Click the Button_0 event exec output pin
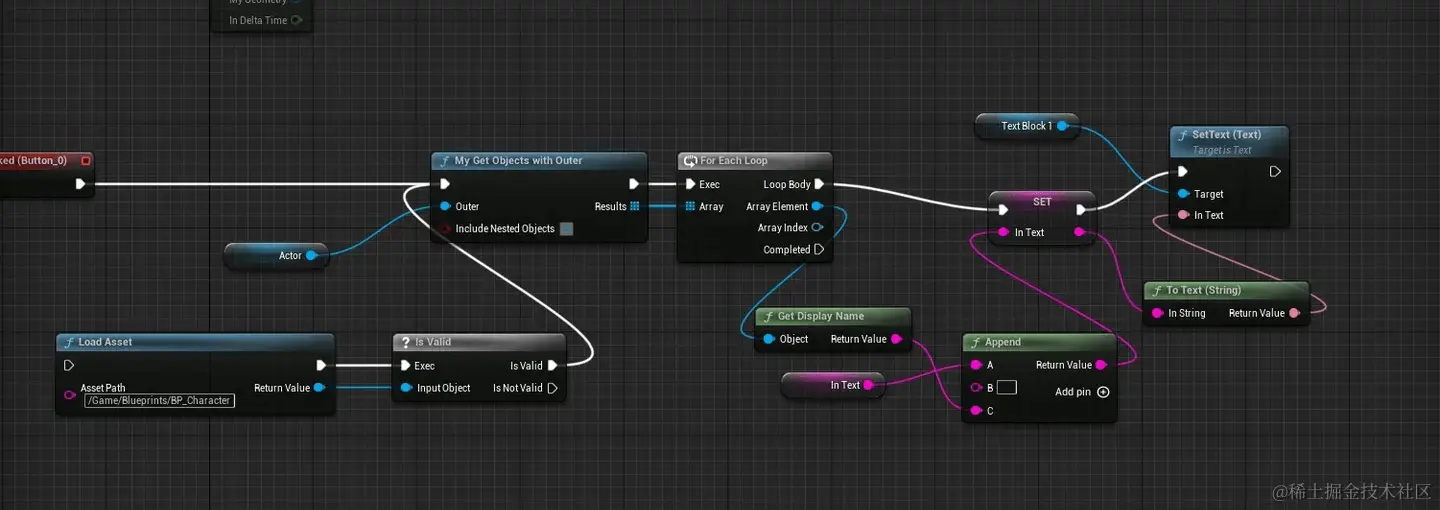Viewport: 1440px width, 510px height. pyautogui.click(x=81, y=184)
